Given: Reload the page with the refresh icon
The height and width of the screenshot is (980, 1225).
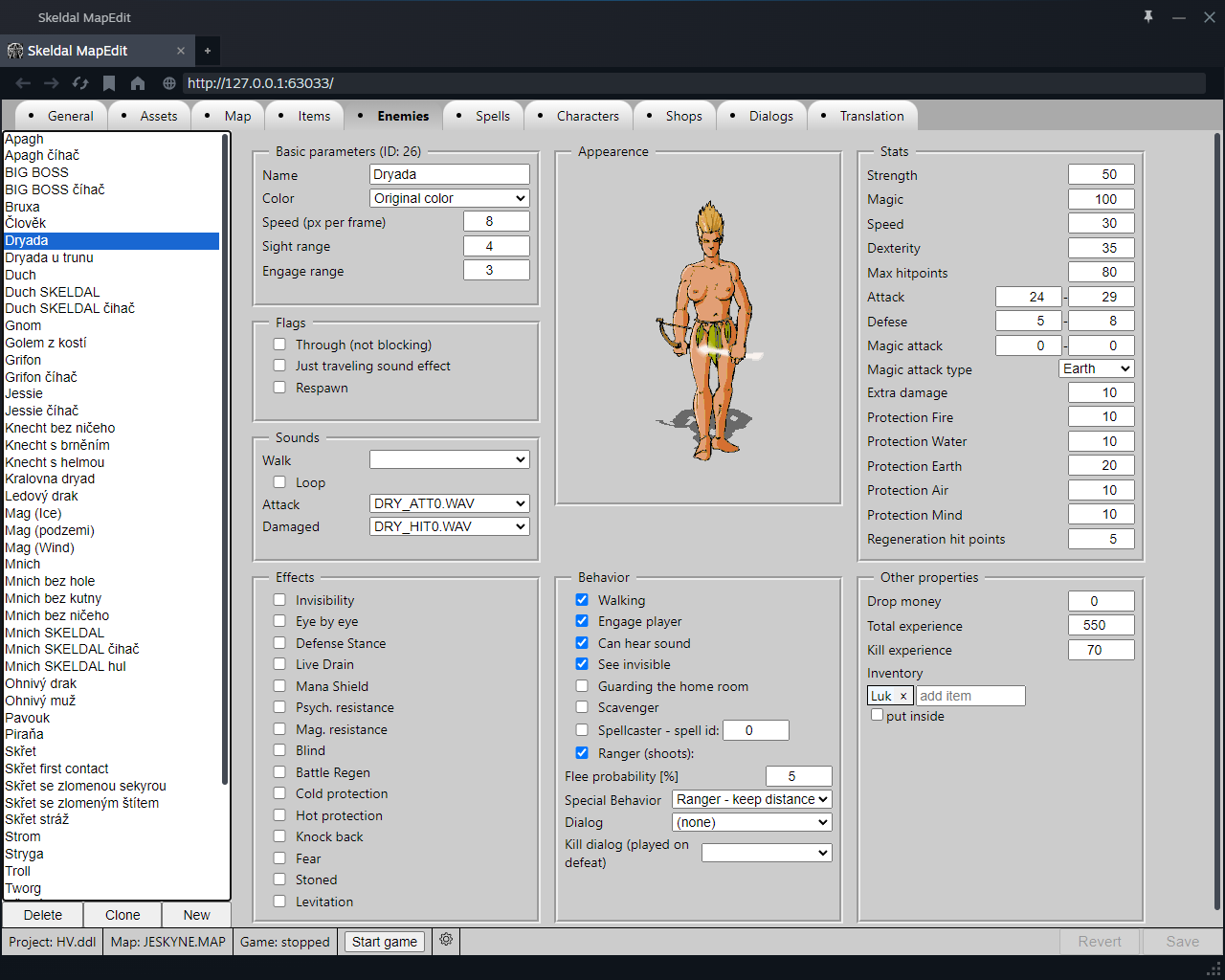Looking at the screenshot, I should 80,83.
